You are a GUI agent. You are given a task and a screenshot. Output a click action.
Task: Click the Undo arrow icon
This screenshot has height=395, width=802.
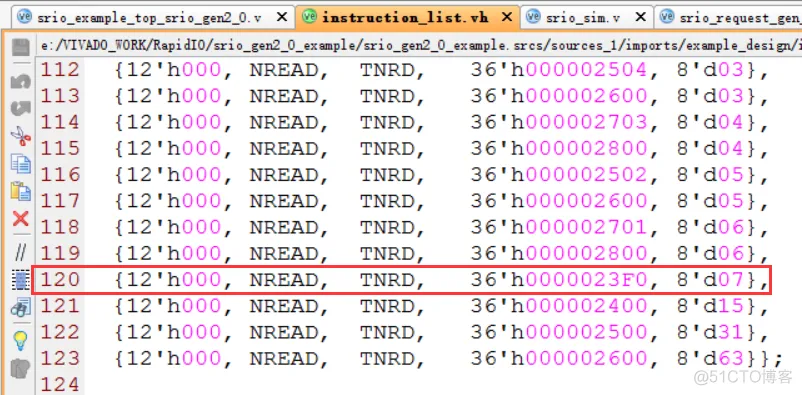pyautogui.click(x=20, y=81)
